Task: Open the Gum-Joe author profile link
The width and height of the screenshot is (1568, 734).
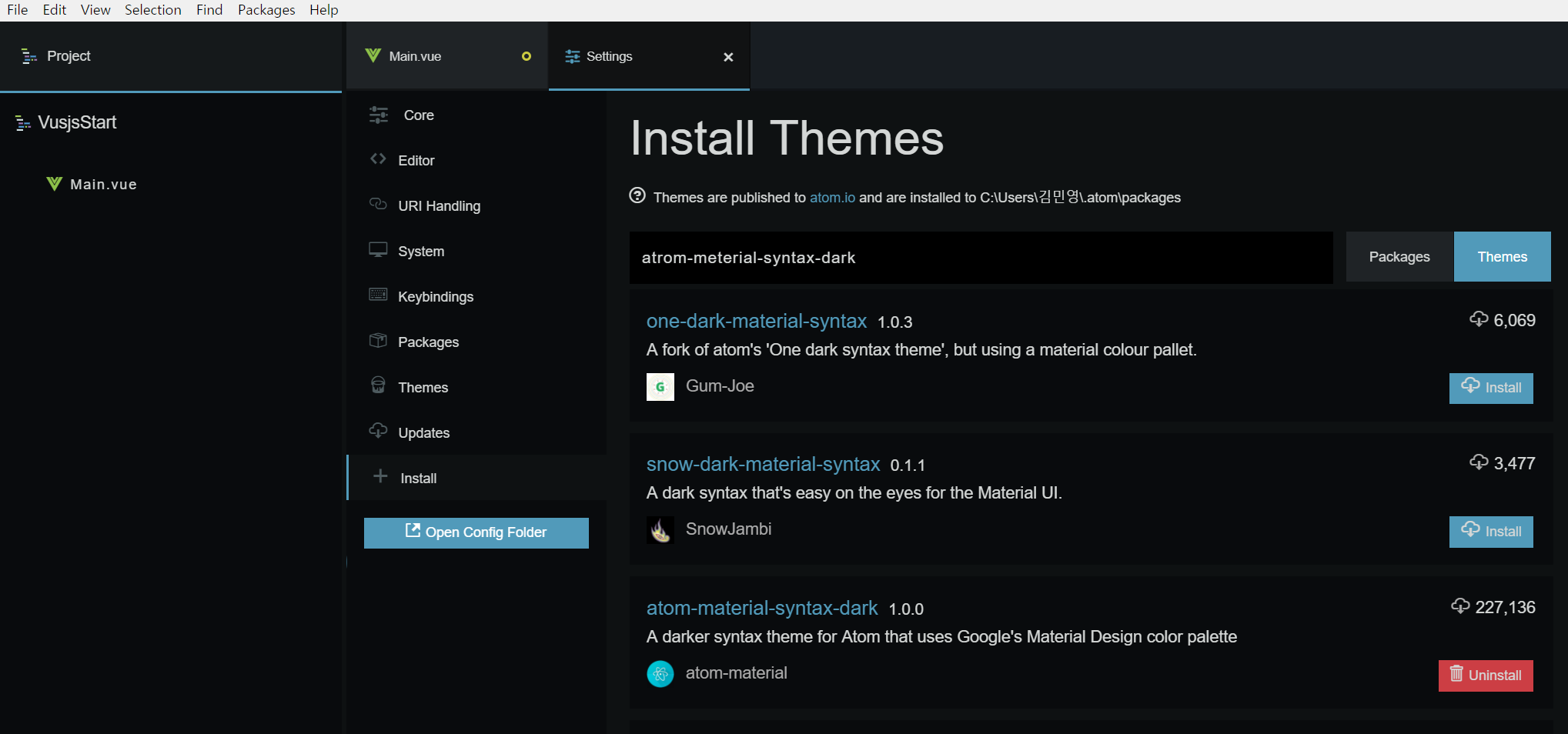Action: [720, 386]
